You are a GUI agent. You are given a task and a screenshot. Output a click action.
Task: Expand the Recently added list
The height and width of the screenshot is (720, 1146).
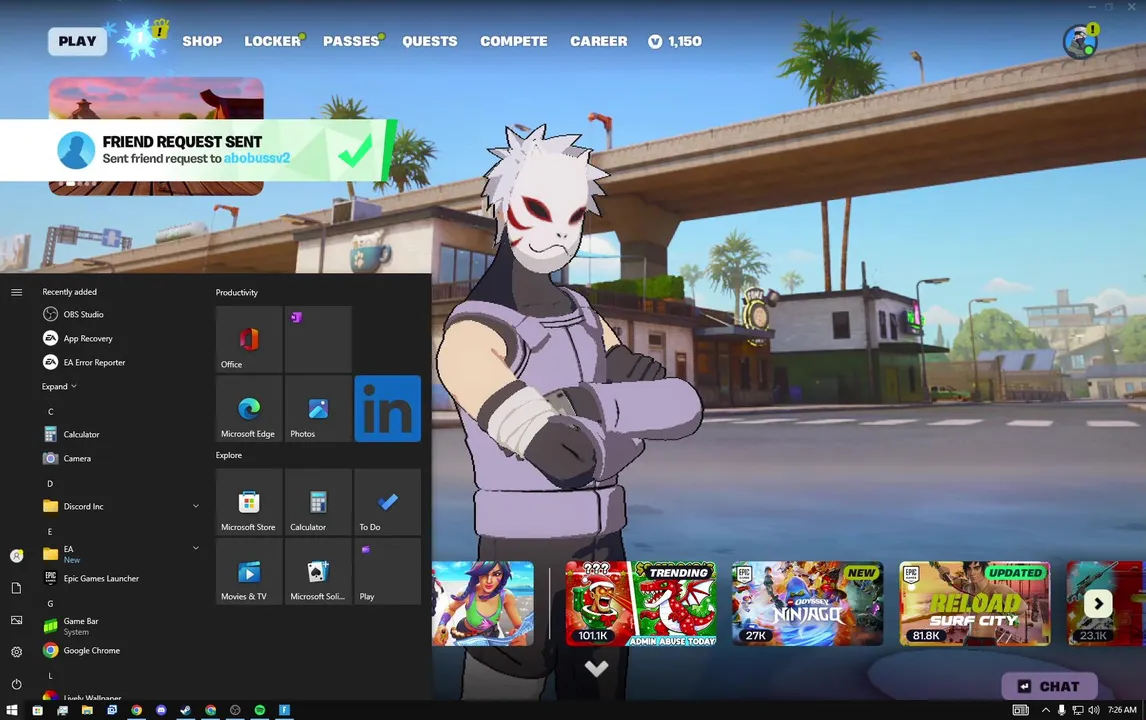[x=59, y=387]
